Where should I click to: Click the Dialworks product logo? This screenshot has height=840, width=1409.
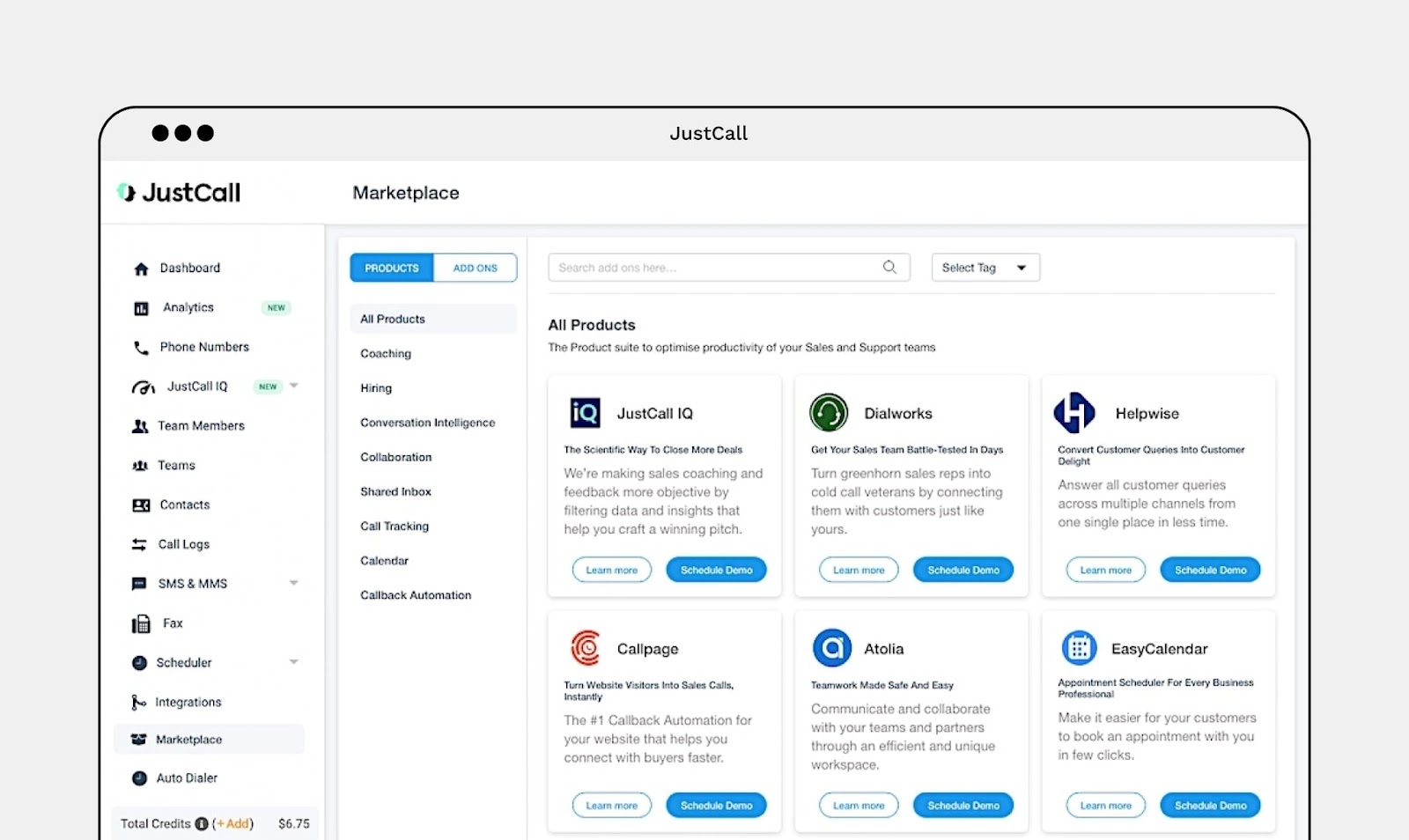829,412
